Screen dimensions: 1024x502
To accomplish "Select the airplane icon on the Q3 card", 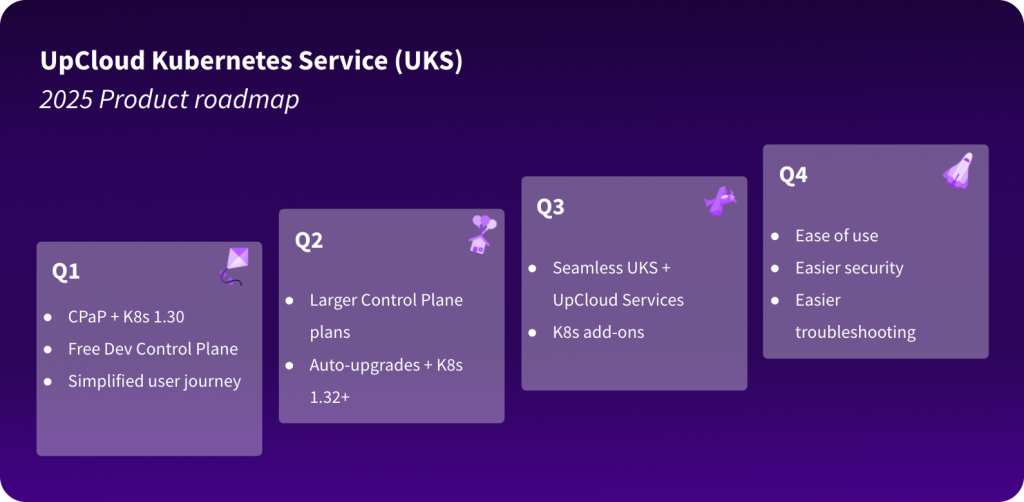I will click(x=720, y=201).
